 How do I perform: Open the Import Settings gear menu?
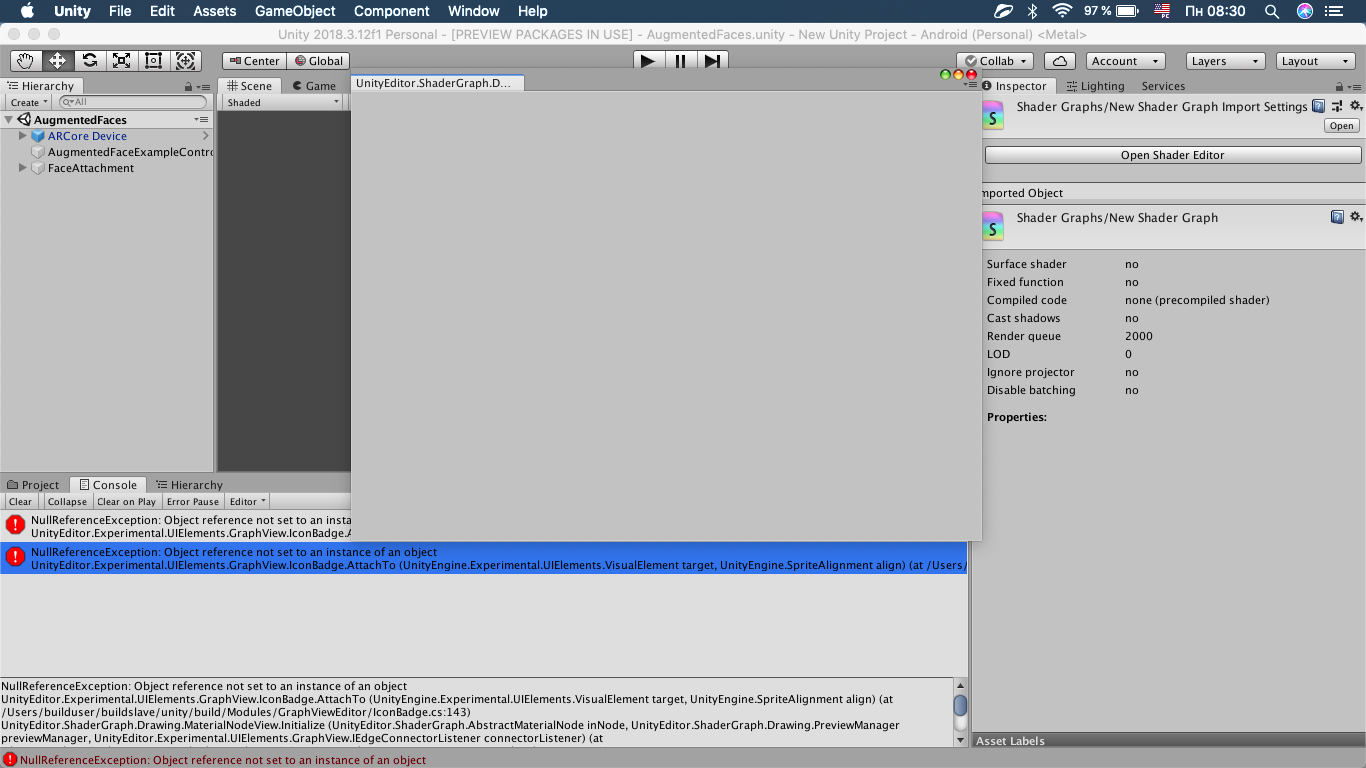[x=1356, y=106]
